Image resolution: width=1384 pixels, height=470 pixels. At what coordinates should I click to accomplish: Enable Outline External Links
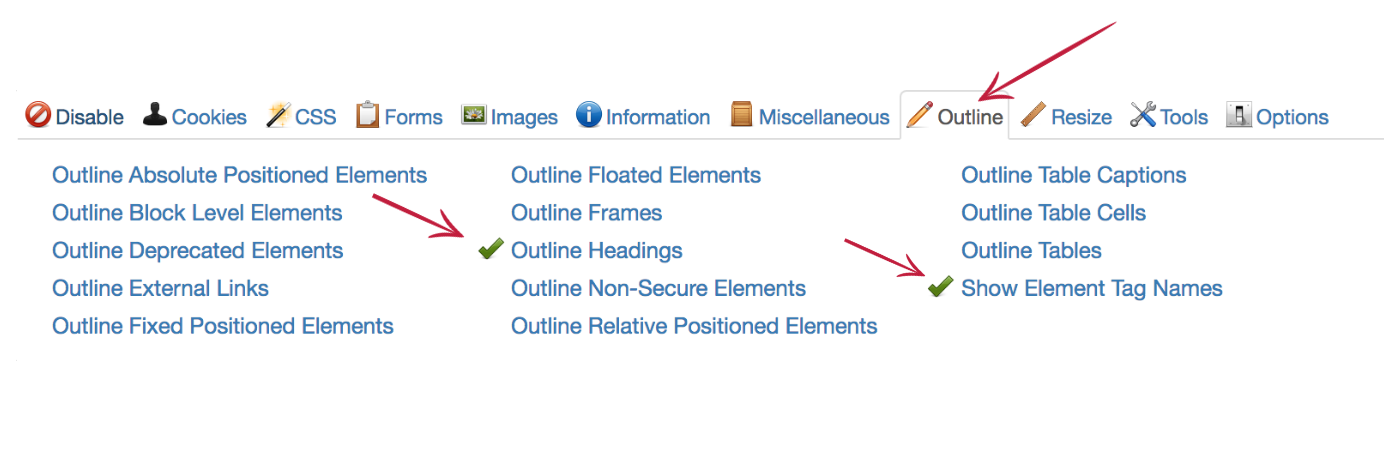tap(160, 288)
